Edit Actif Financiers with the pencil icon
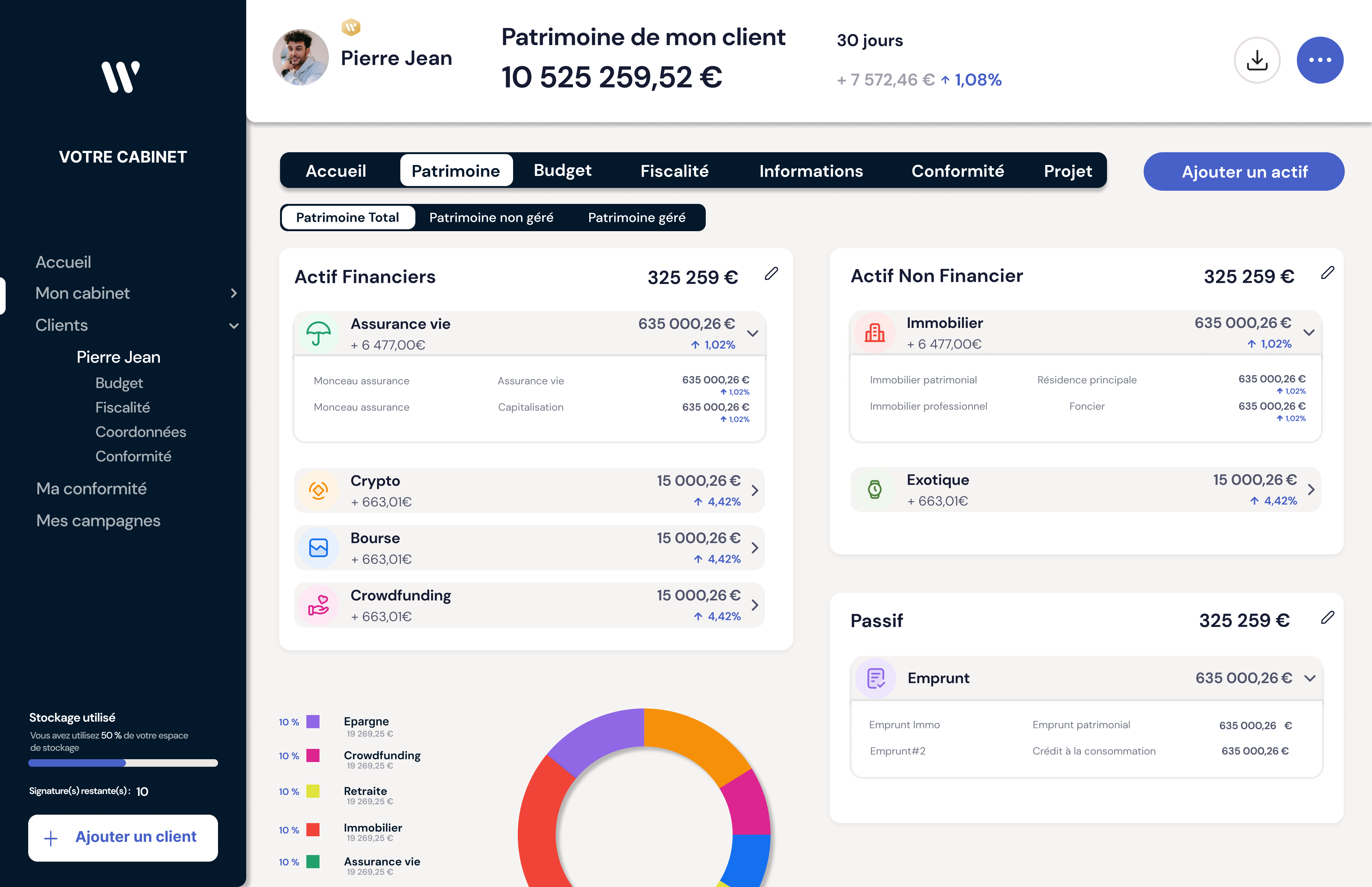The width and height of the screenshot is (1372, 887). click(x=771, y=274)
